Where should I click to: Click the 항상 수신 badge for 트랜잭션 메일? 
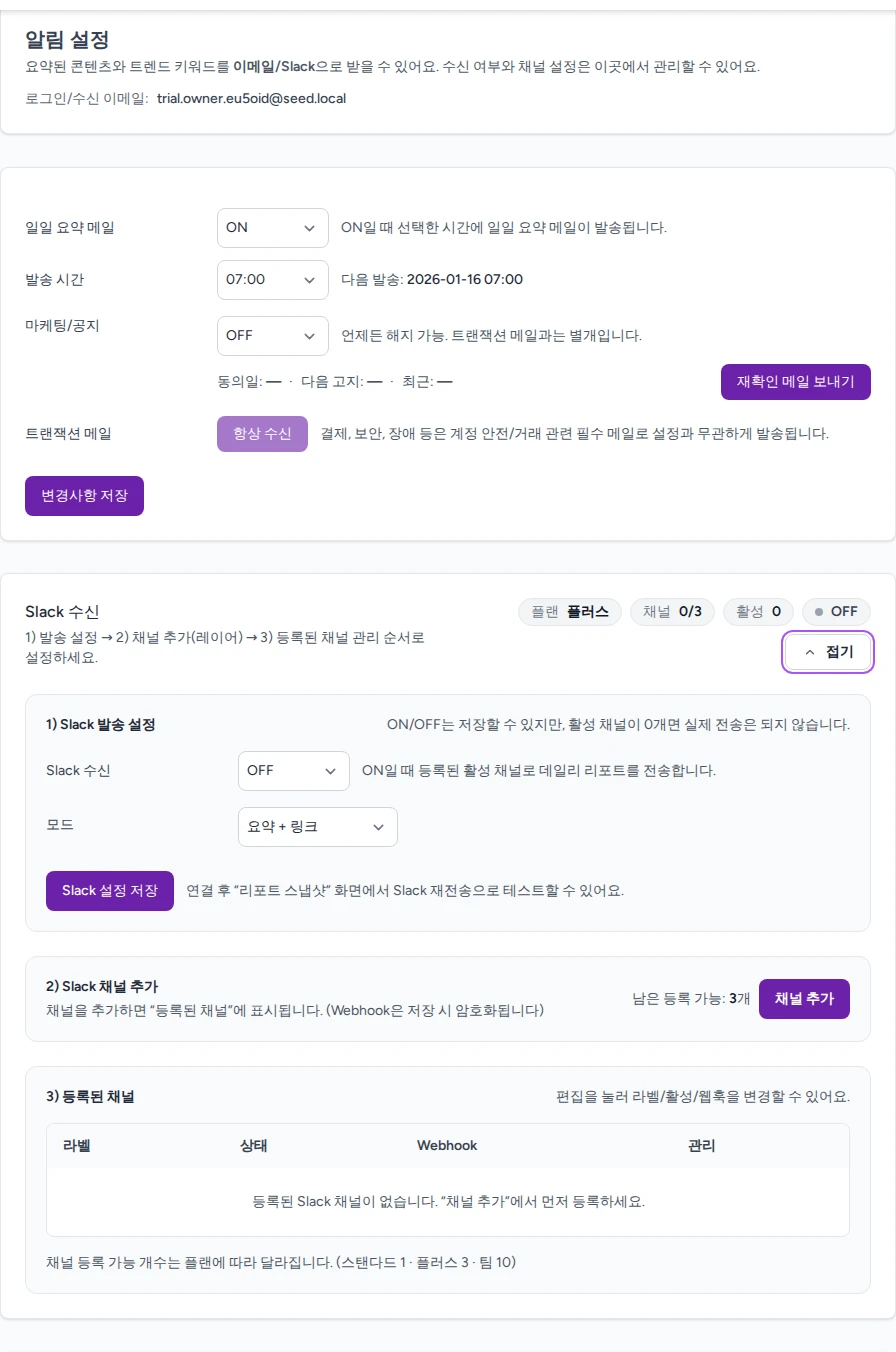pyautogui.click(x=261, y=433)
